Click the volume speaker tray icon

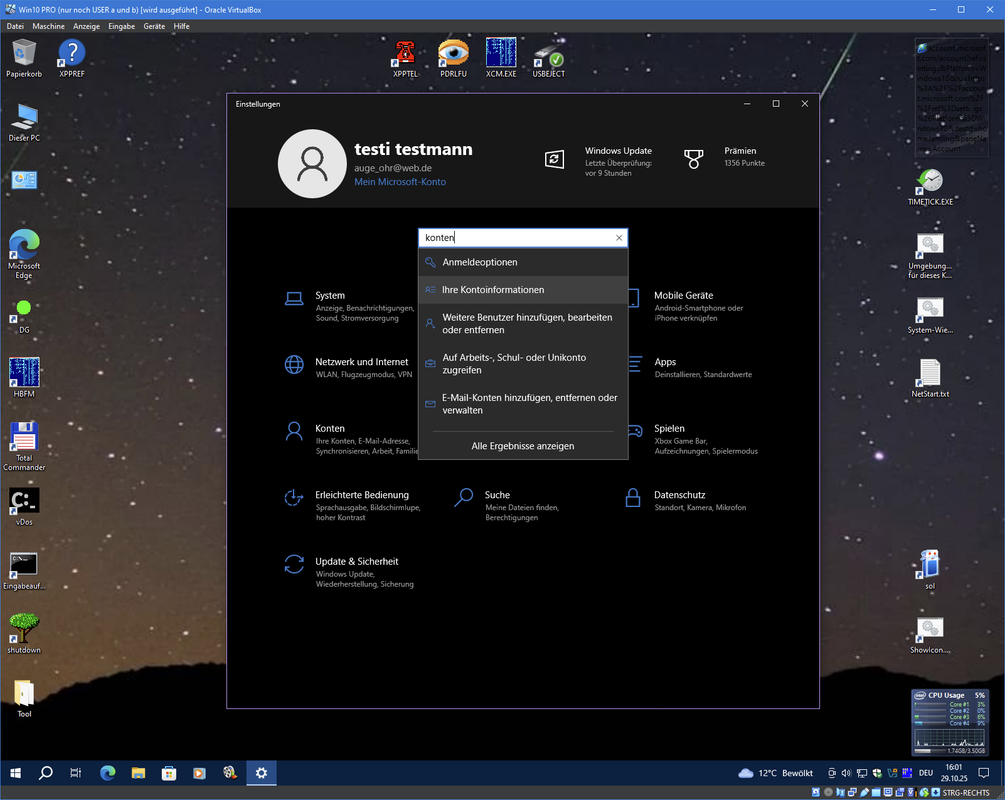(x=846, y=773)
